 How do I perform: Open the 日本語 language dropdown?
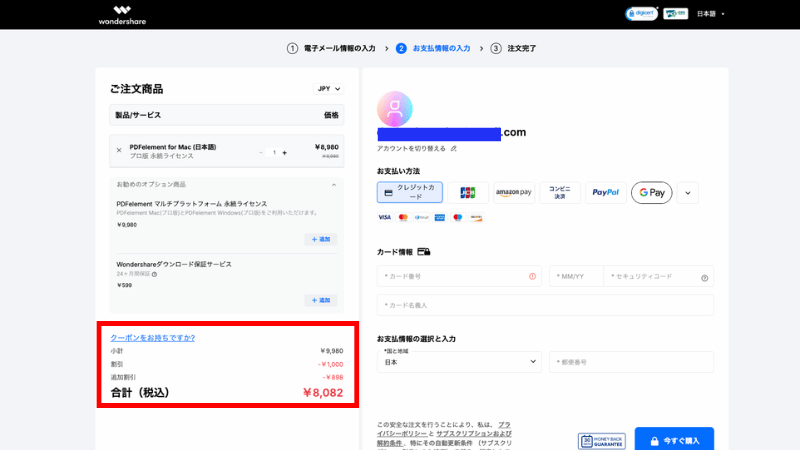(x=710, y=14)
